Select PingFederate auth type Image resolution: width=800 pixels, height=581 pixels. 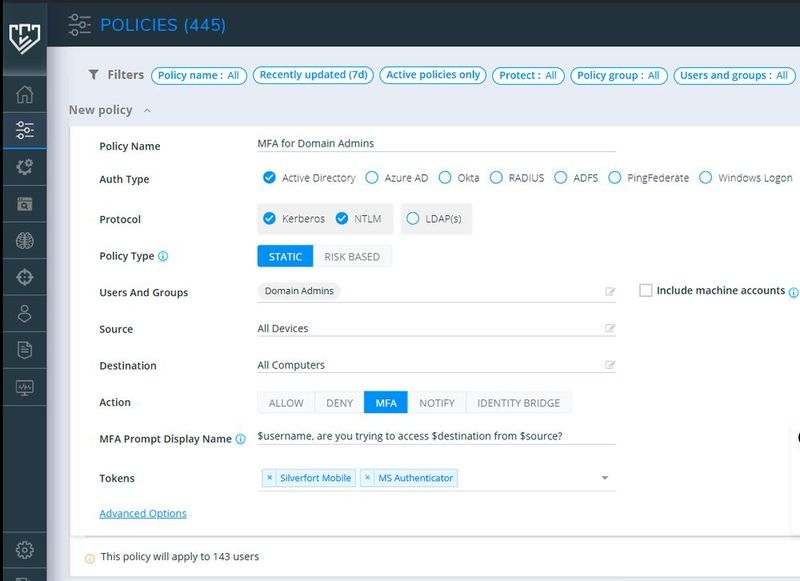click(x=615, y=178)
